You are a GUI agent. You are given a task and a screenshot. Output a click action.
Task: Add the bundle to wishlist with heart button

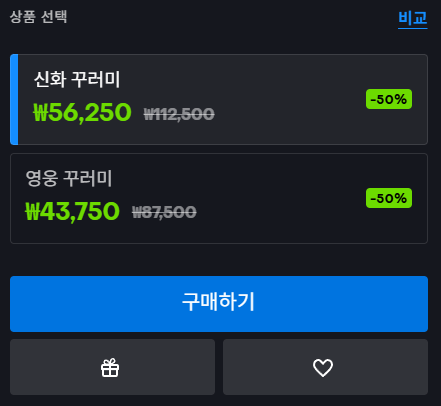pyautogui.click(x=325, y=367)
